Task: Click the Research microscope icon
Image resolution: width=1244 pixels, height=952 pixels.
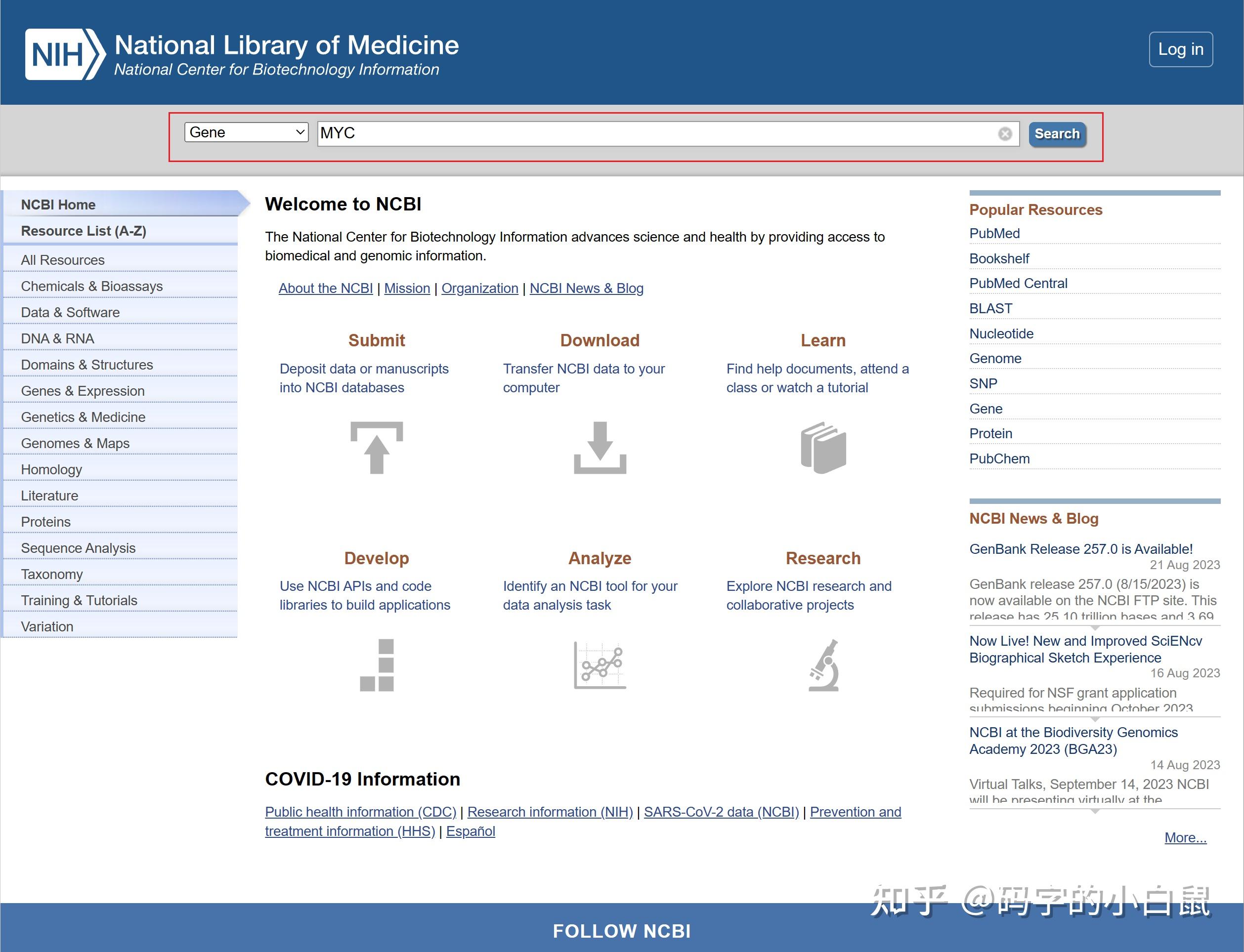Action: coord(823,665)
